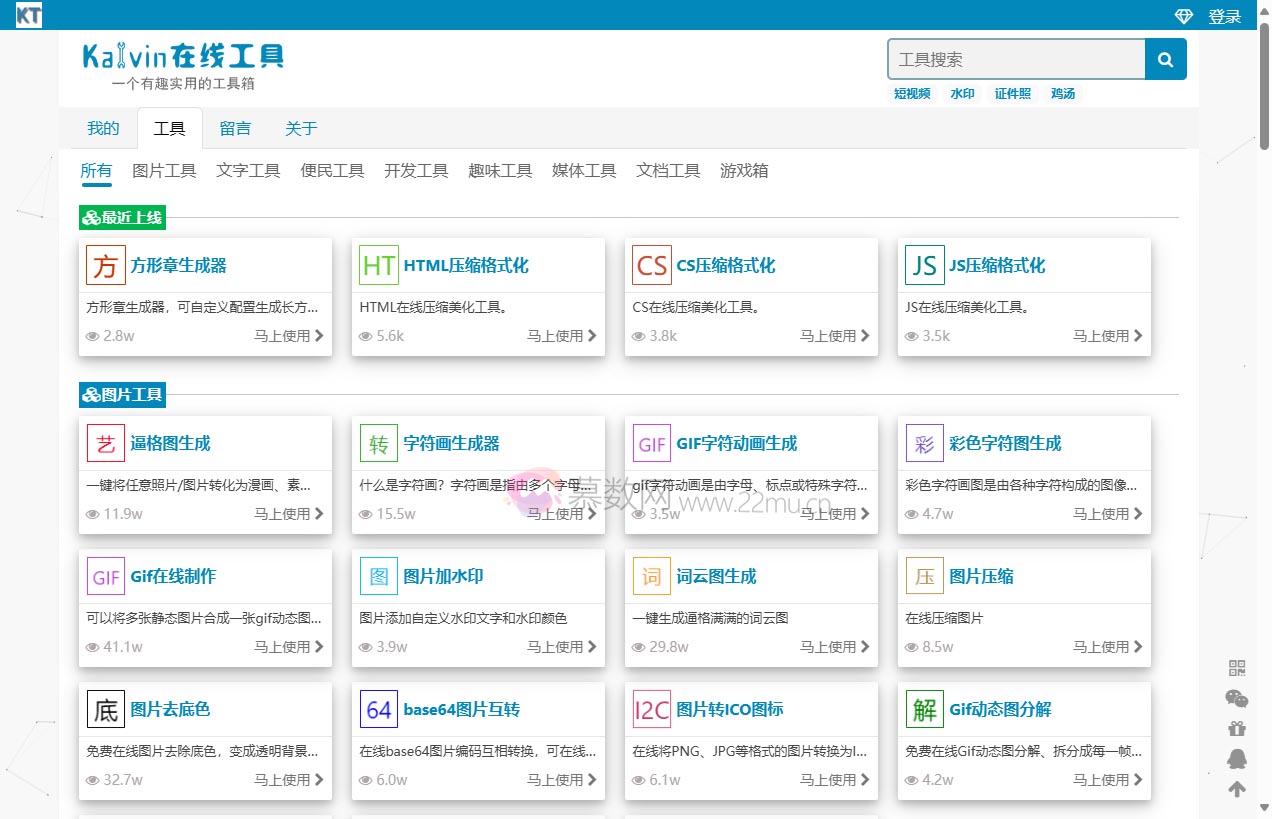Click the GIF字符动画生成 GIF icon

point(651,442)
